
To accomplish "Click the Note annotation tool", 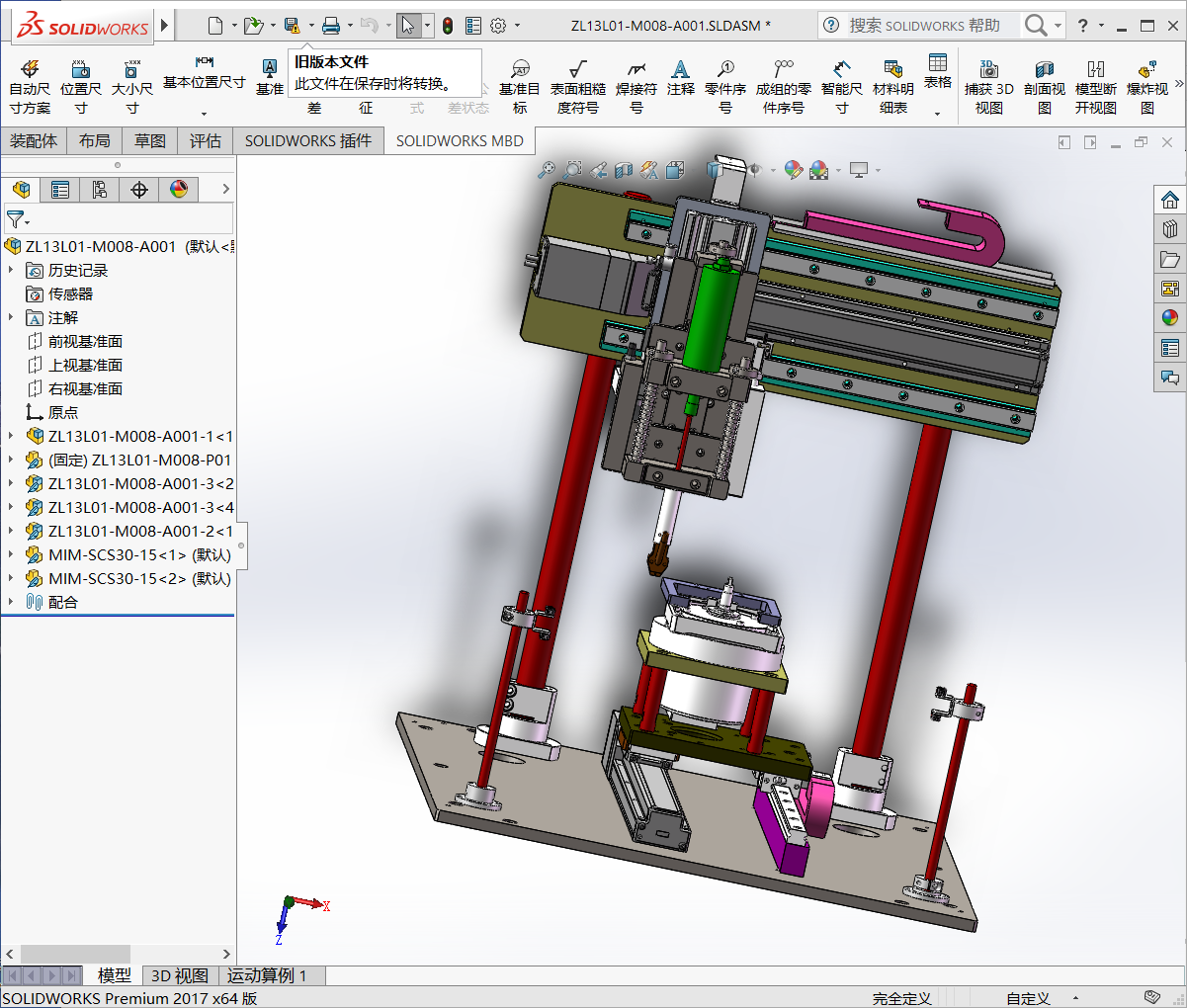I will 680,77.
